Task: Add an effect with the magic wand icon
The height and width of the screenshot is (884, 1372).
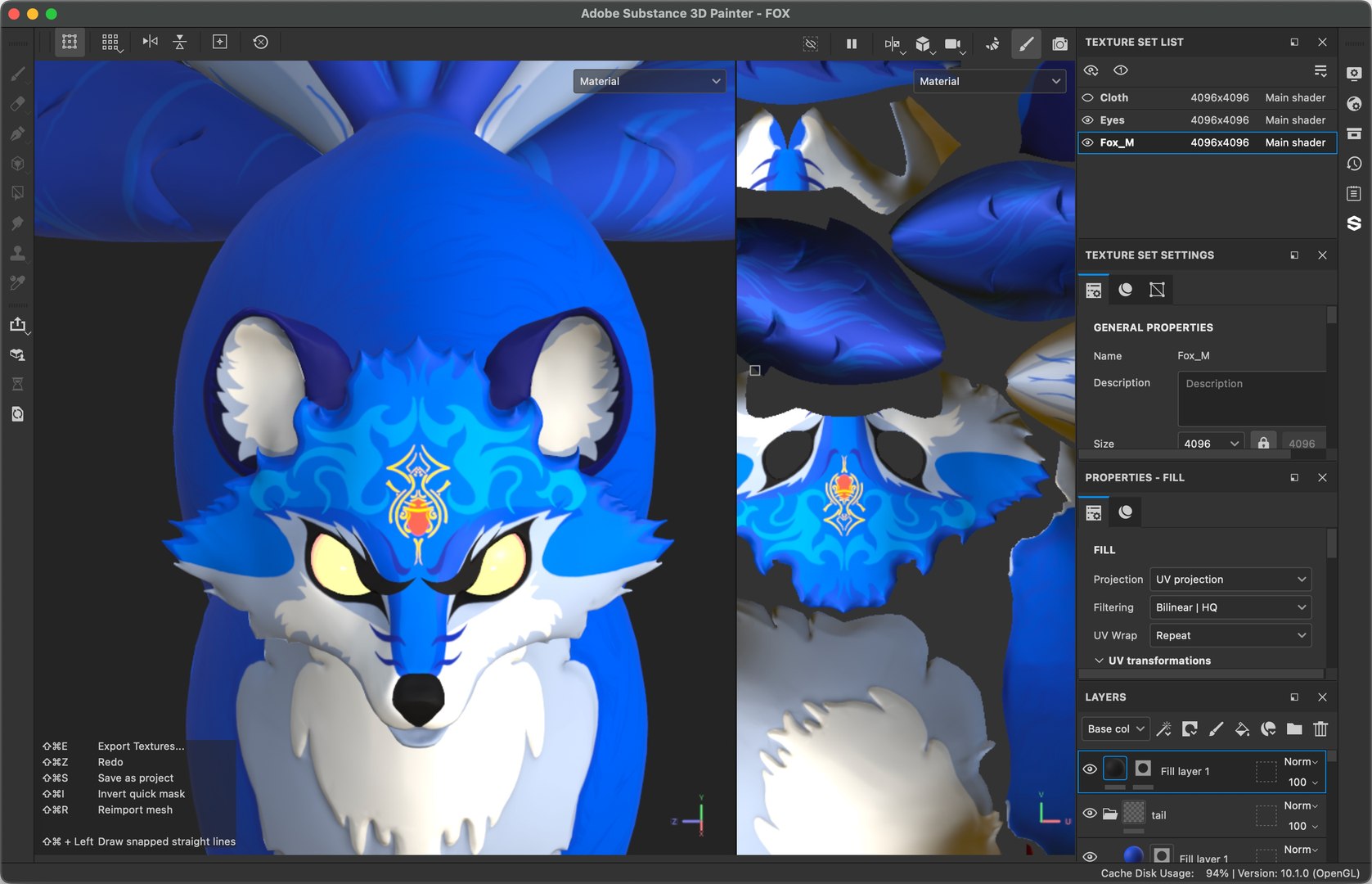Action: [x=1163, y=728]
